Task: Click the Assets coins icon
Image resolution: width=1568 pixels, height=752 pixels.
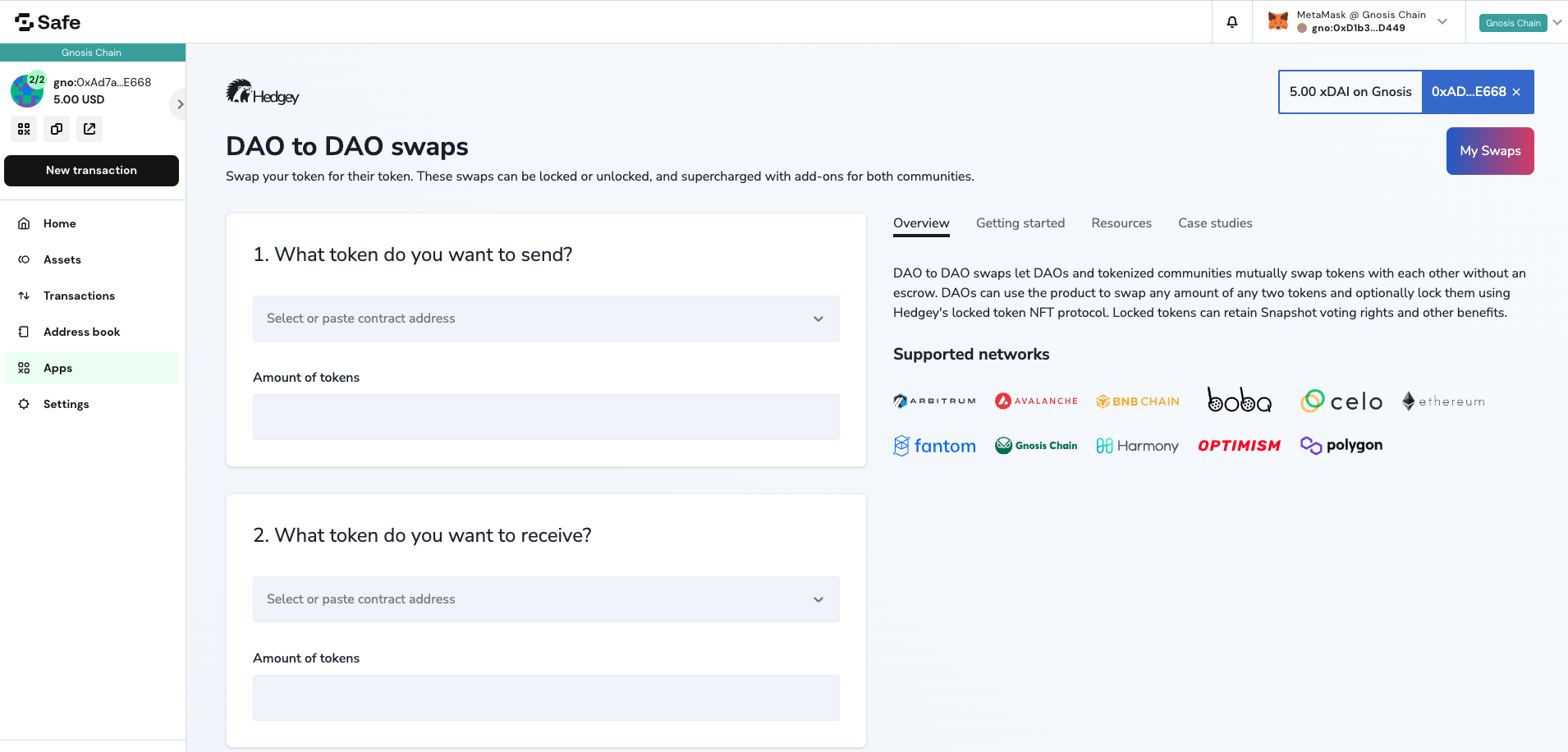Action: coord(24,259)
